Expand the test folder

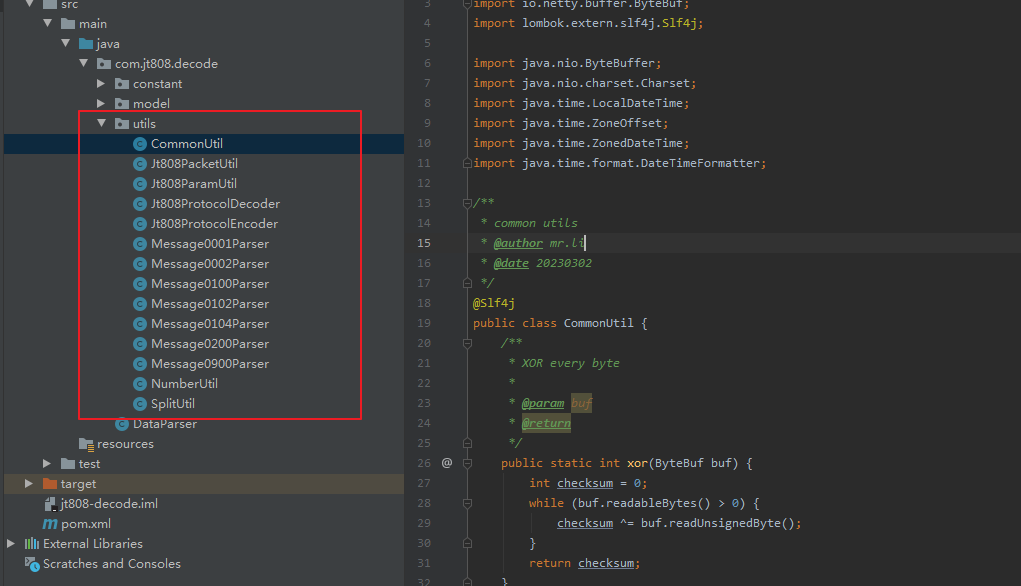47,464
